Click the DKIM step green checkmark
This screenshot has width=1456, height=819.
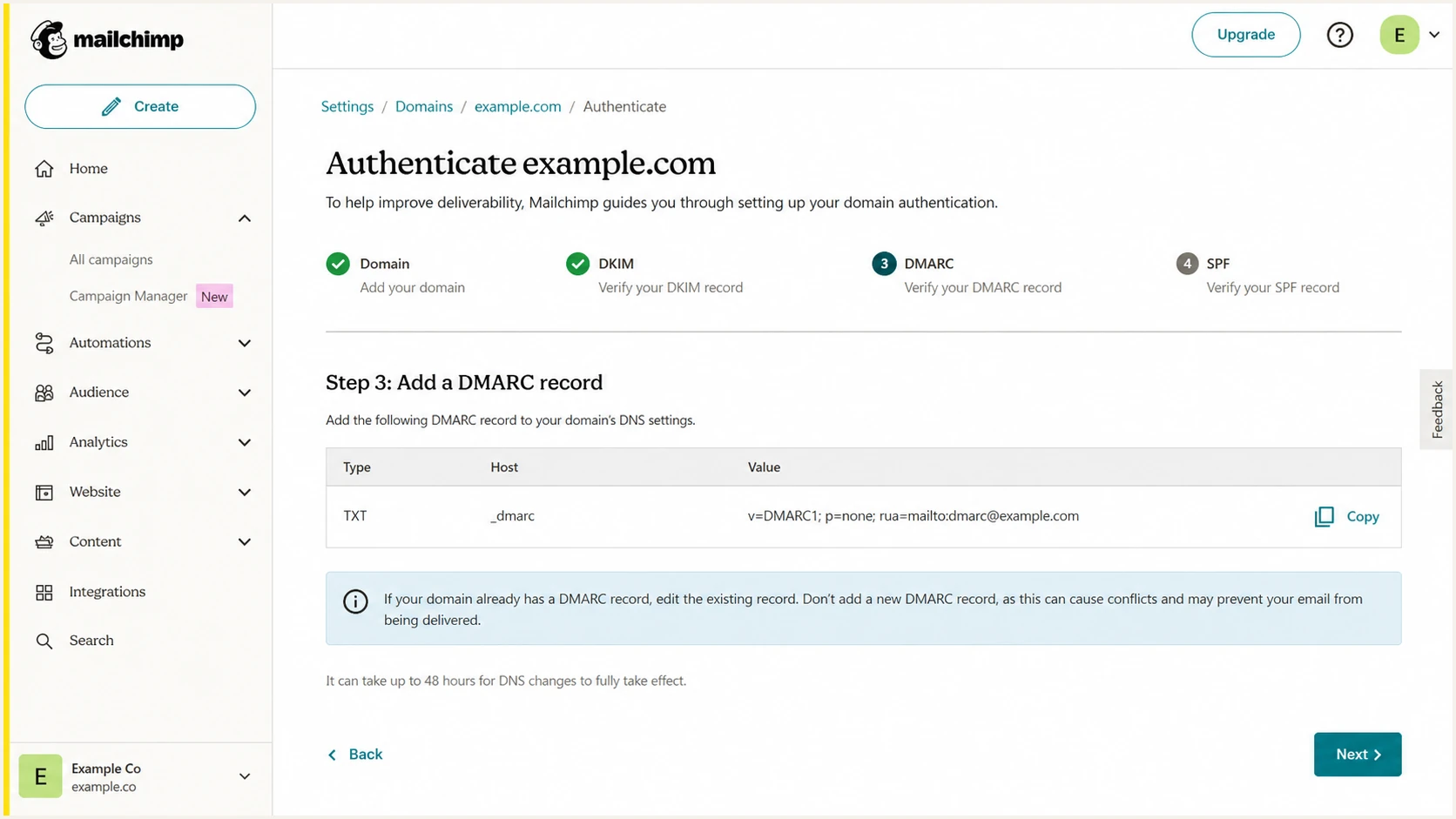pos(577,264)
